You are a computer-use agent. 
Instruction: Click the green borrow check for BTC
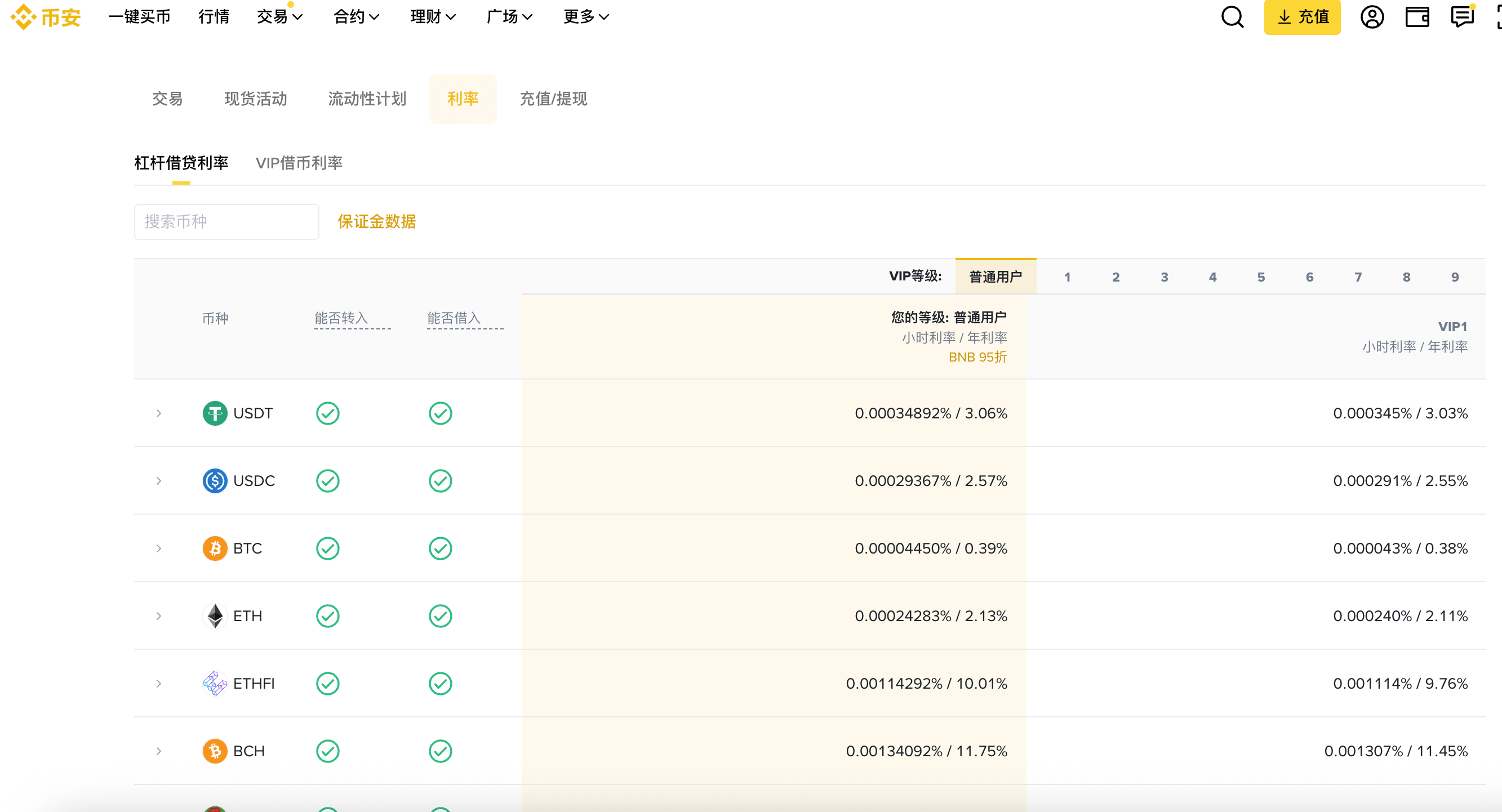441,548
